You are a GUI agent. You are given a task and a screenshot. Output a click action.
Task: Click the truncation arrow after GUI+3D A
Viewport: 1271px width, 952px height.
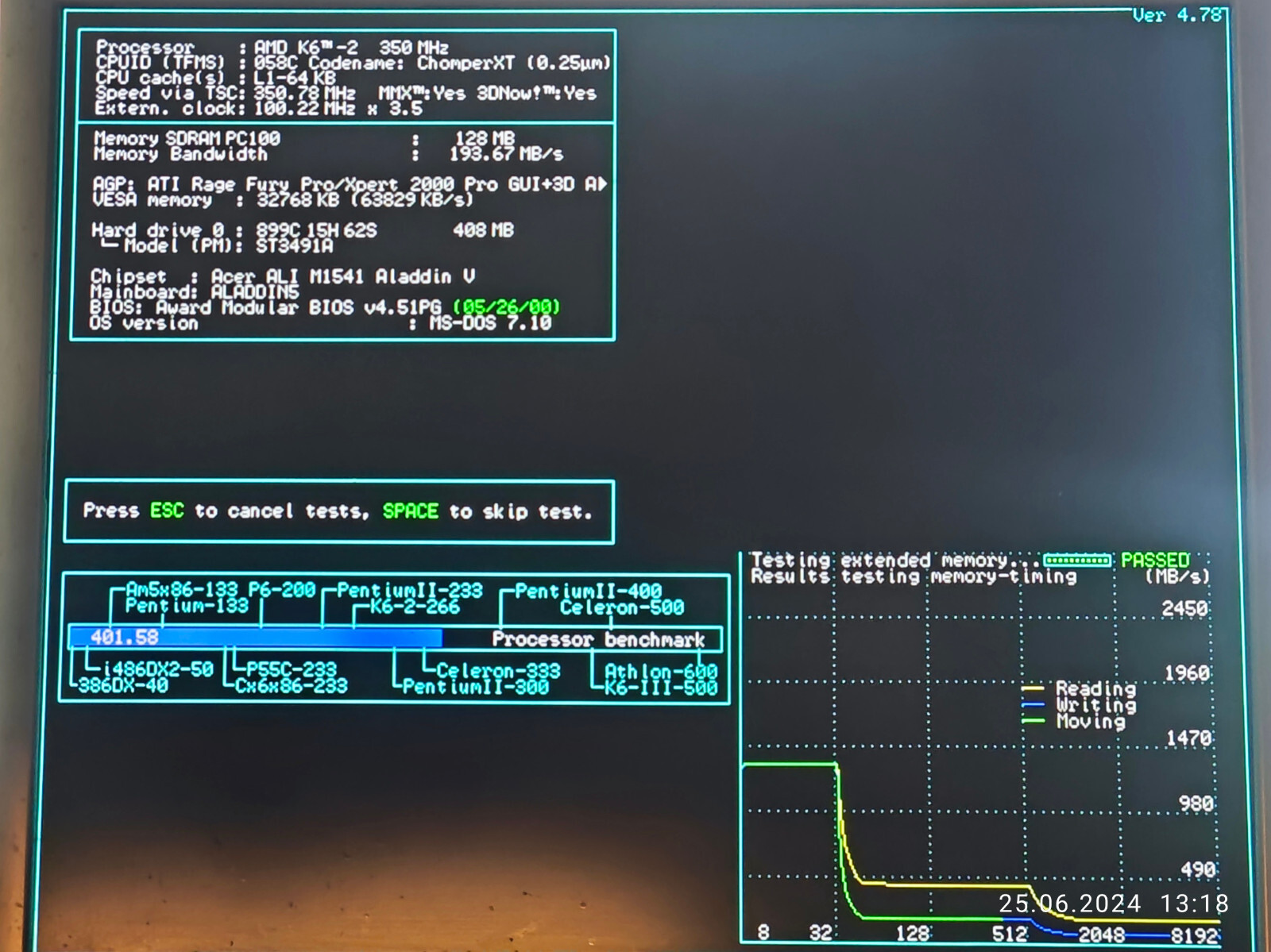click(604, 184)
